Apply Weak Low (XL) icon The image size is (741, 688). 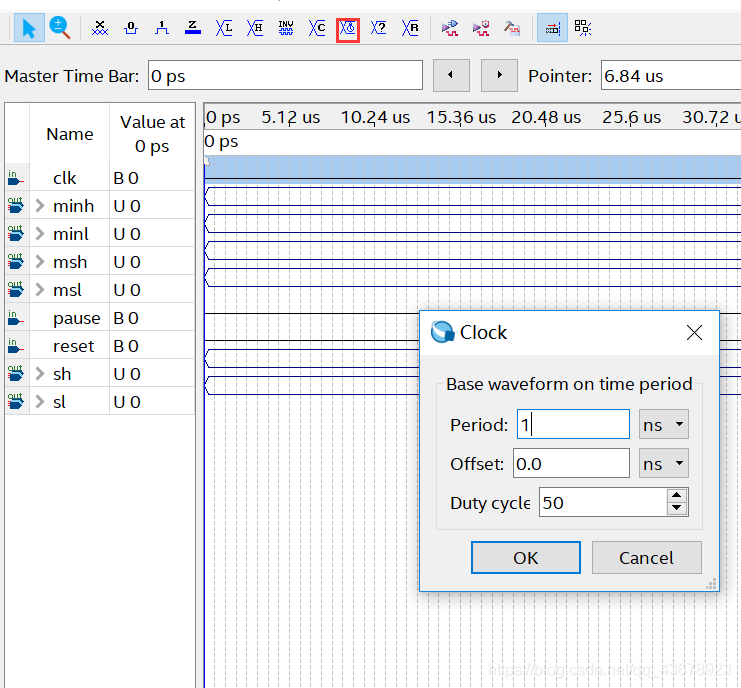(224, 28)
